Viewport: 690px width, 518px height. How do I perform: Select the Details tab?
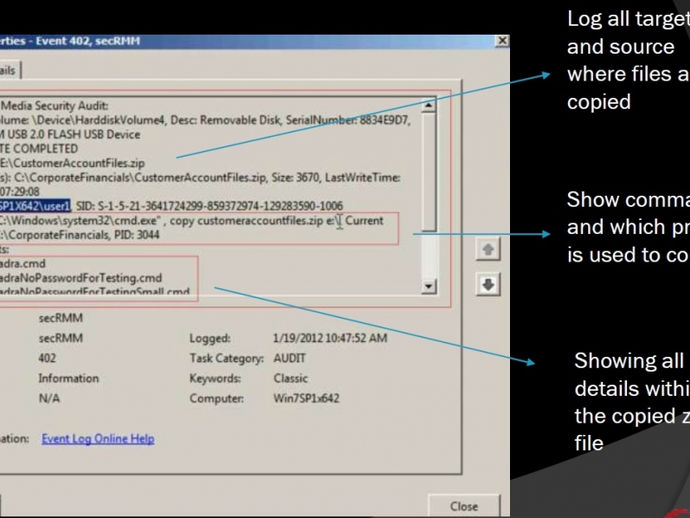[x=9, y=70]
